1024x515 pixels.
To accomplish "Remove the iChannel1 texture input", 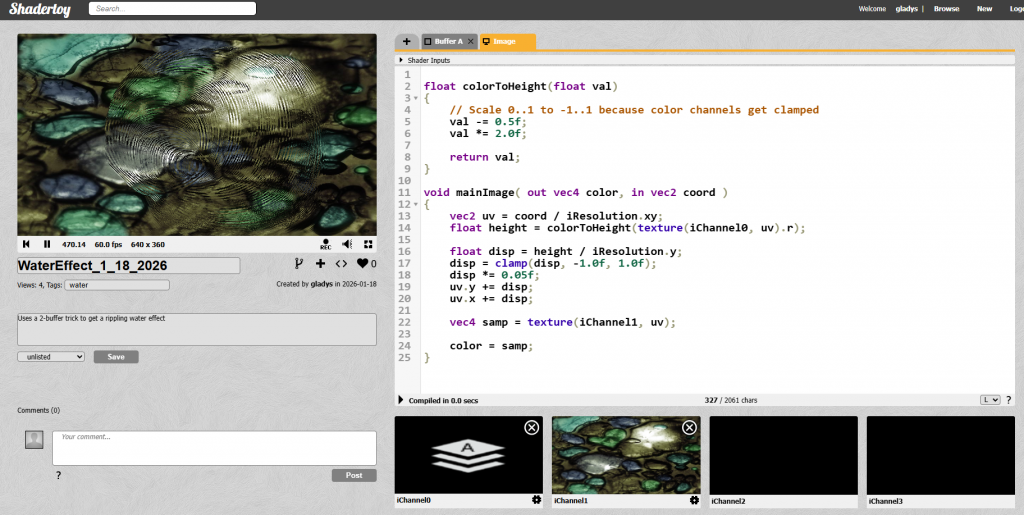I will 689,428.
